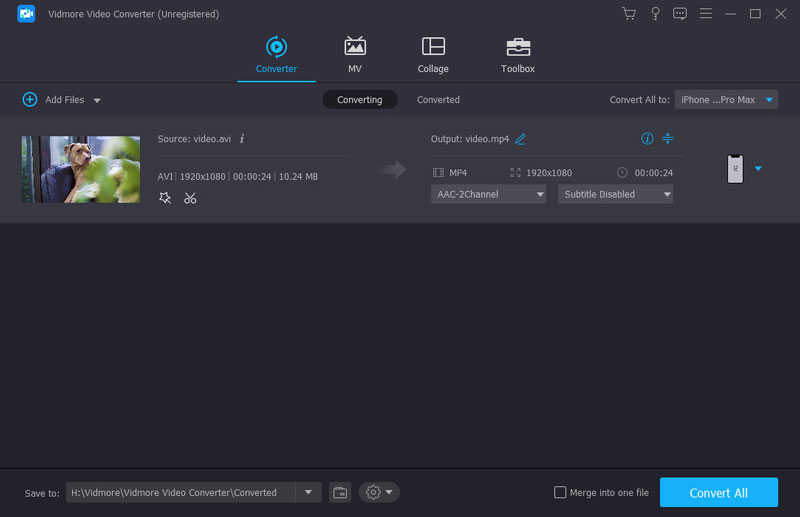
Task: Open the video effects edit (star wand) icon
Action: click(165, 198)
